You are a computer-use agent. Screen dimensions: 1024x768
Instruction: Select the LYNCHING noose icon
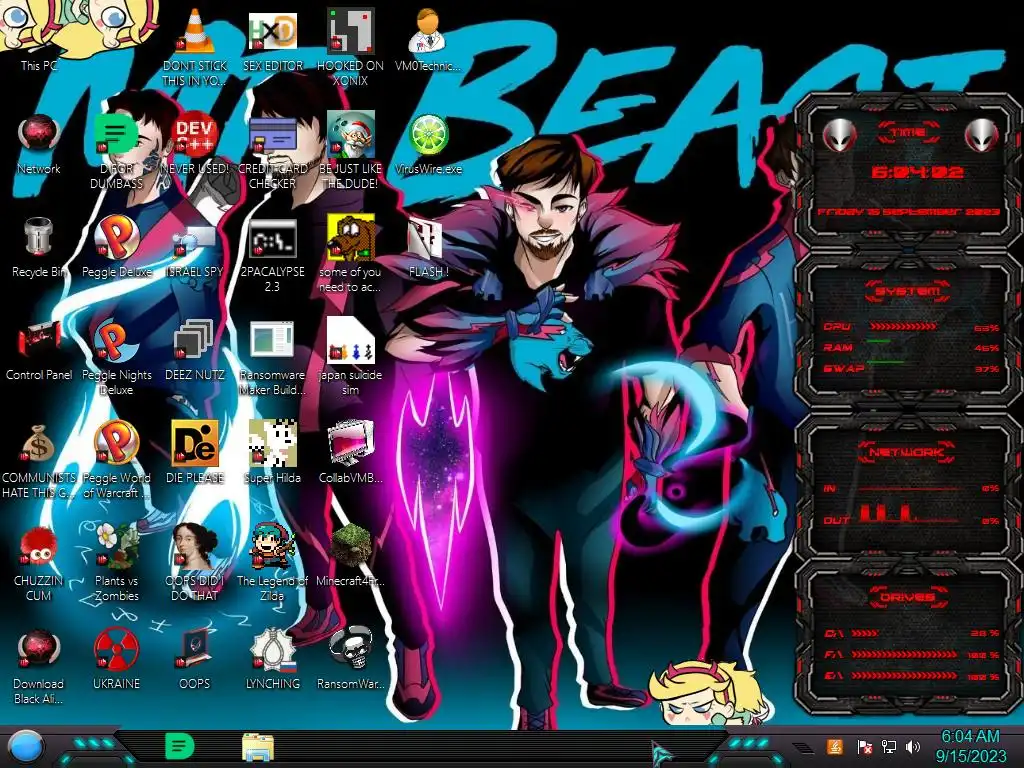click(272, 660)
